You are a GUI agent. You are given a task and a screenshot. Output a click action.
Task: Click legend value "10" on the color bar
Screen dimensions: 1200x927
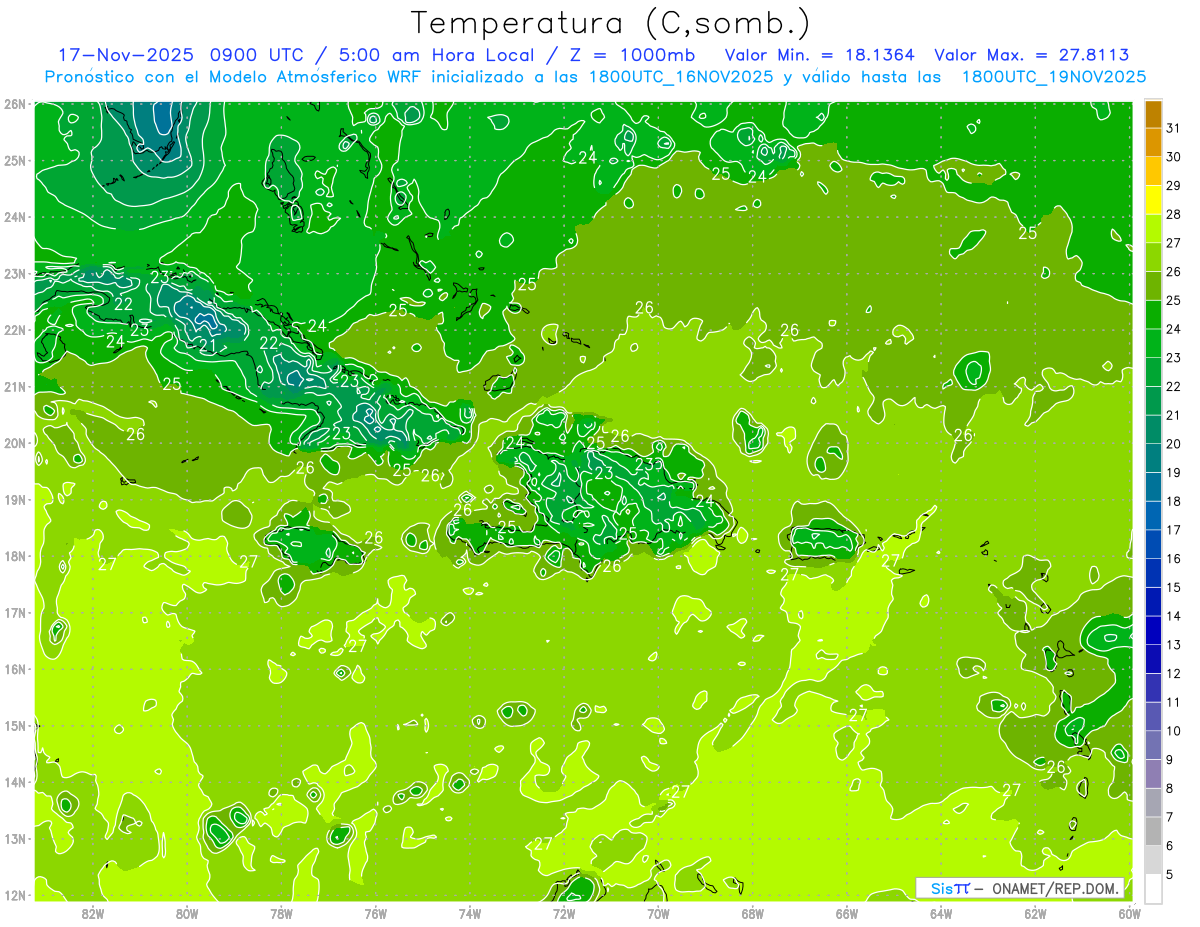(1174, 731)
